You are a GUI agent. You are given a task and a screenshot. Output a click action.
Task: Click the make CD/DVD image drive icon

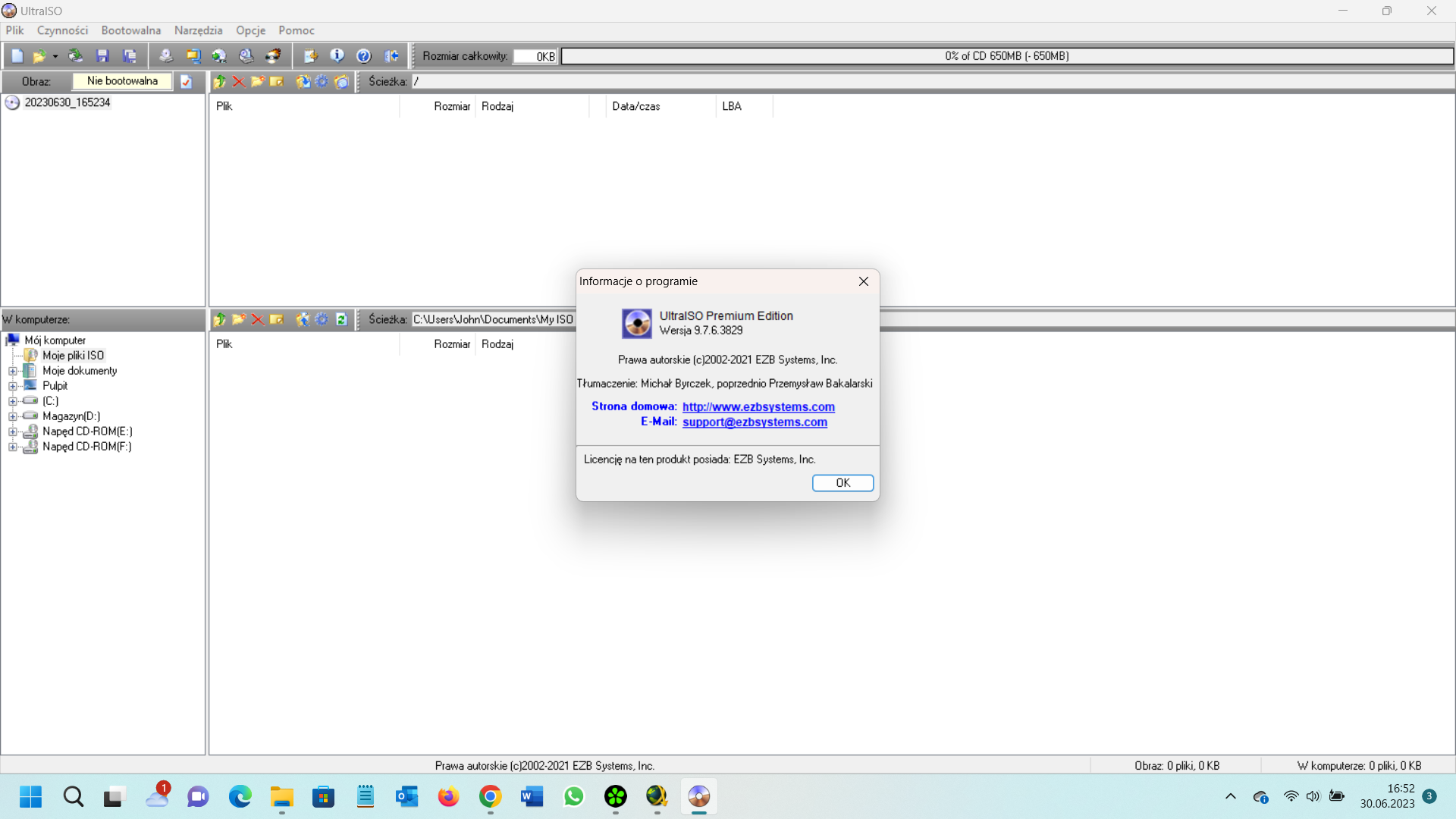(166, 56)
